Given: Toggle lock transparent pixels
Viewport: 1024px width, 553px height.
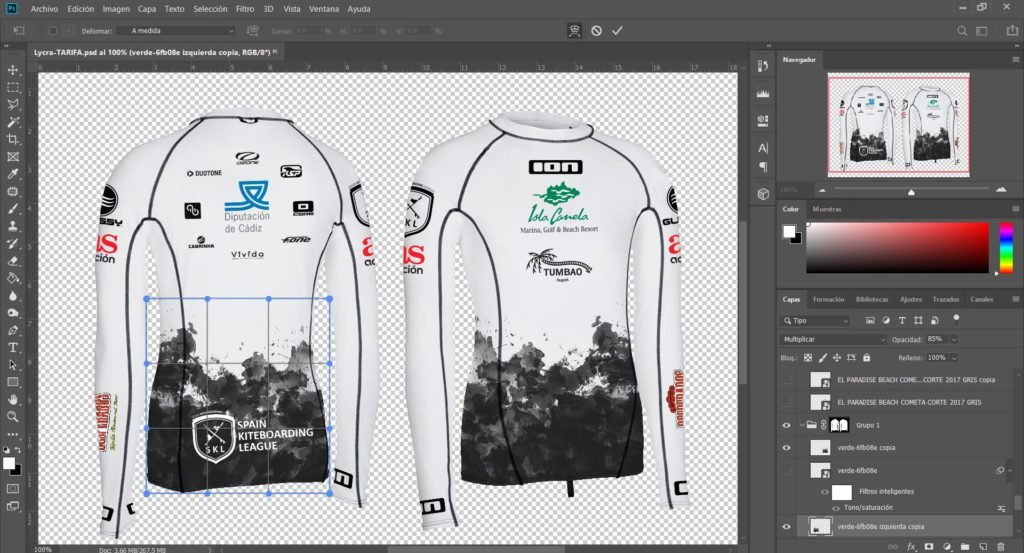Looking at the screenshot, I should (x=808, y=358).
